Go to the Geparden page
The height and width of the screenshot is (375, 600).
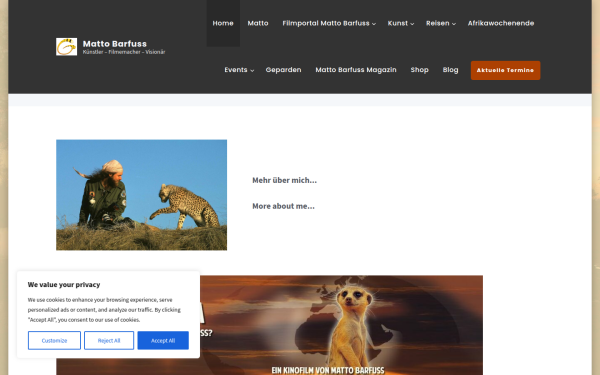(284, 70)
